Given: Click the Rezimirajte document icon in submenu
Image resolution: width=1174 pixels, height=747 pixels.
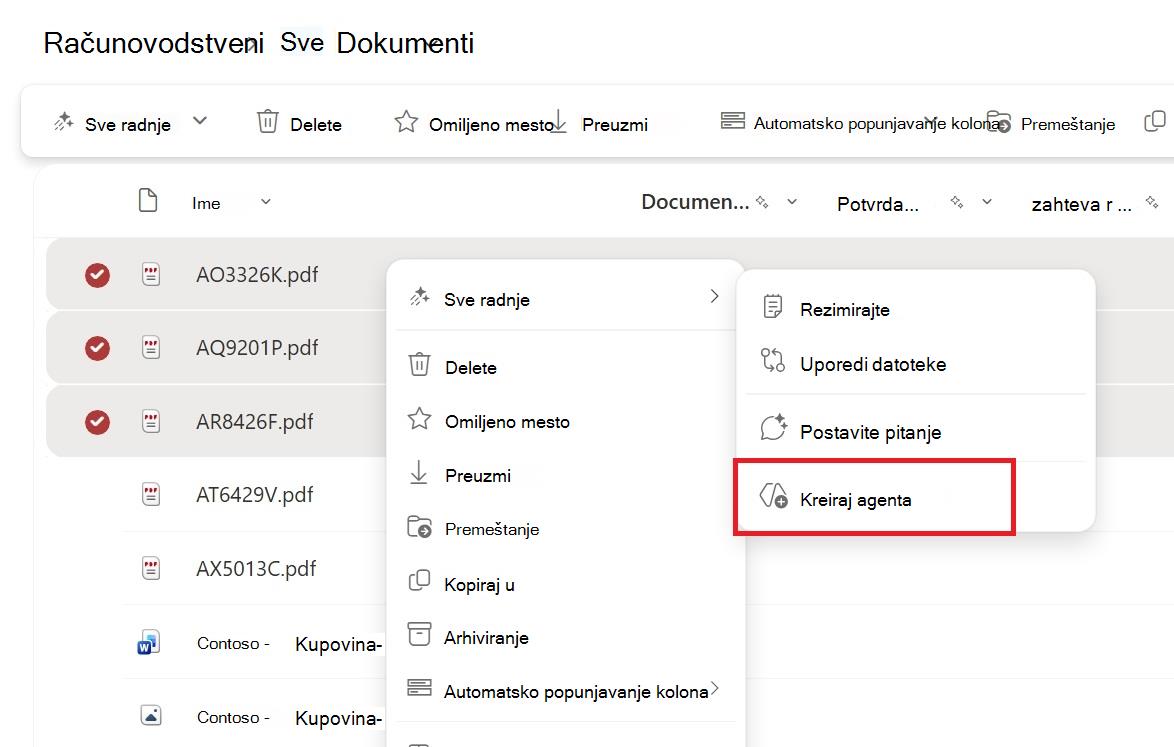Looking at the screenshot, I should [x=773, y=307].
